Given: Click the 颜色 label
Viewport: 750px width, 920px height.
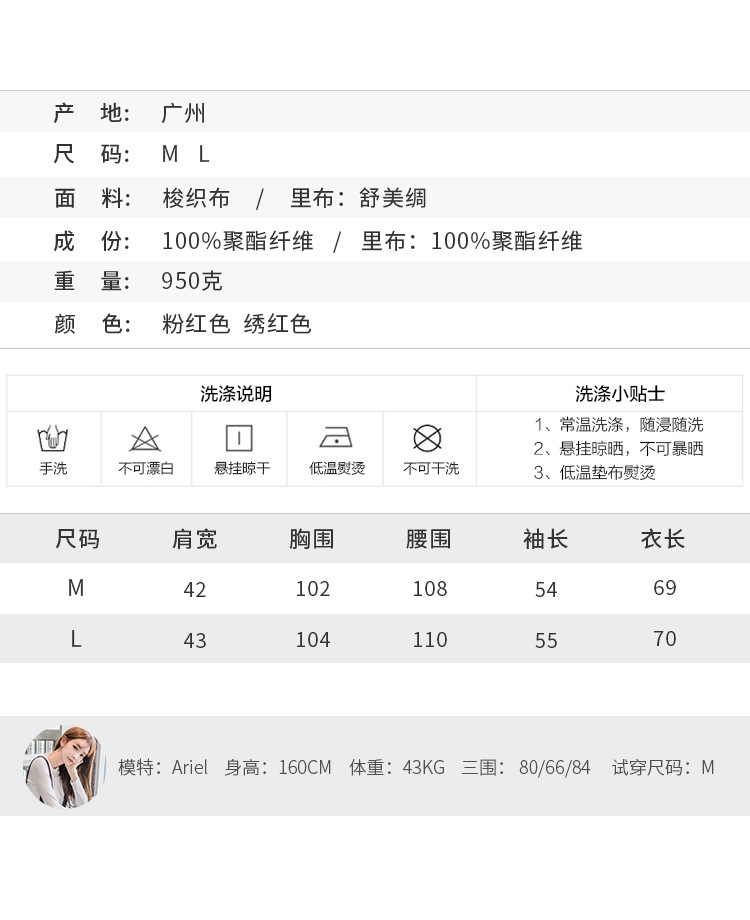Looking at the screenshot, I should tap(92, 324).
